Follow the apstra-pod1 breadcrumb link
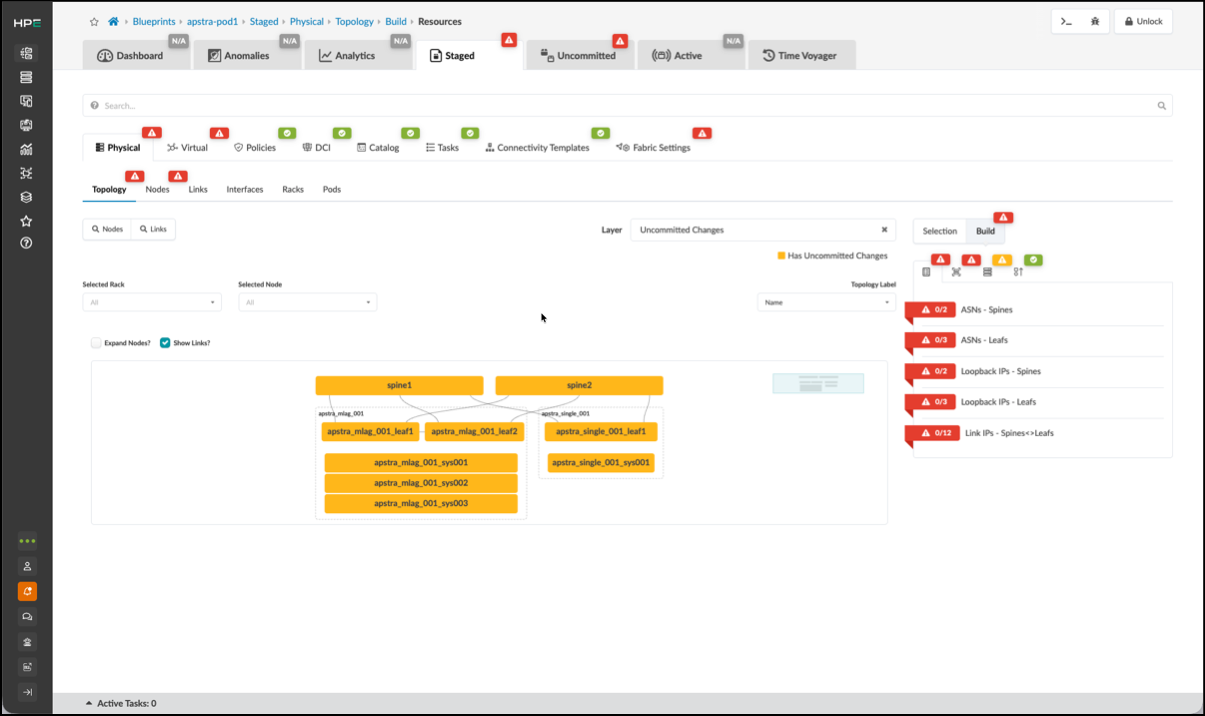The height and width of the screenshot is (716, 1205). (x=212, y=21)
